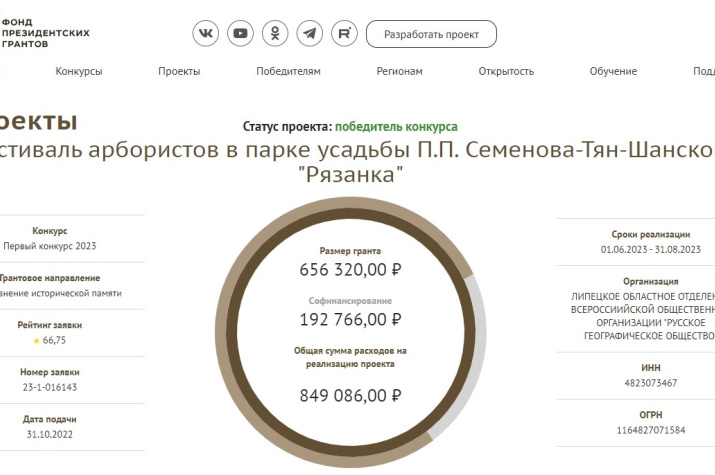Click the dates 01.06.2023 - 31.08.2023
715x475 pixels.
pyautogui.click(x=651, y=249)
